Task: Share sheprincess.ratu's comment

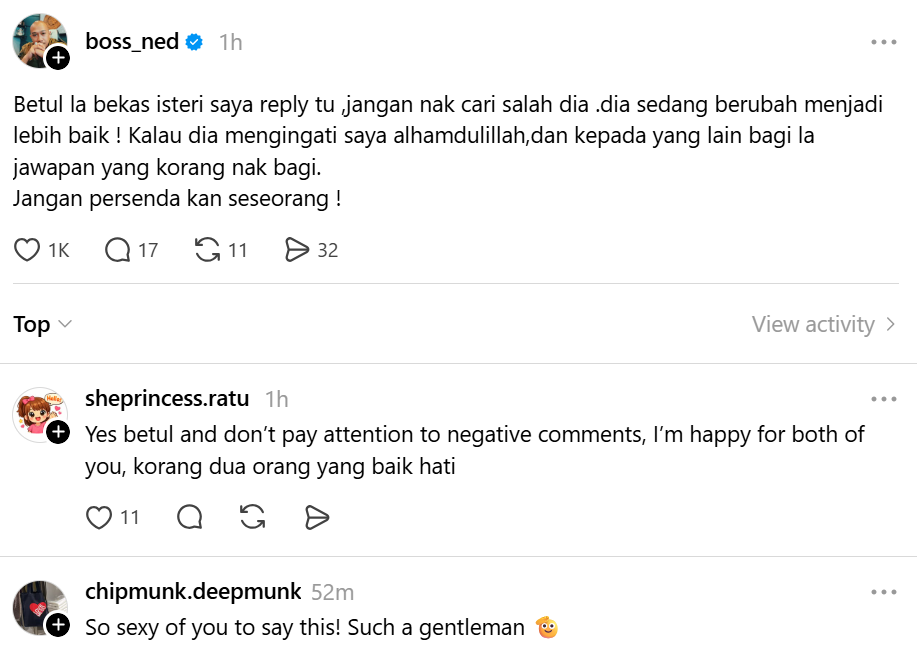Action: coord(317,517)
